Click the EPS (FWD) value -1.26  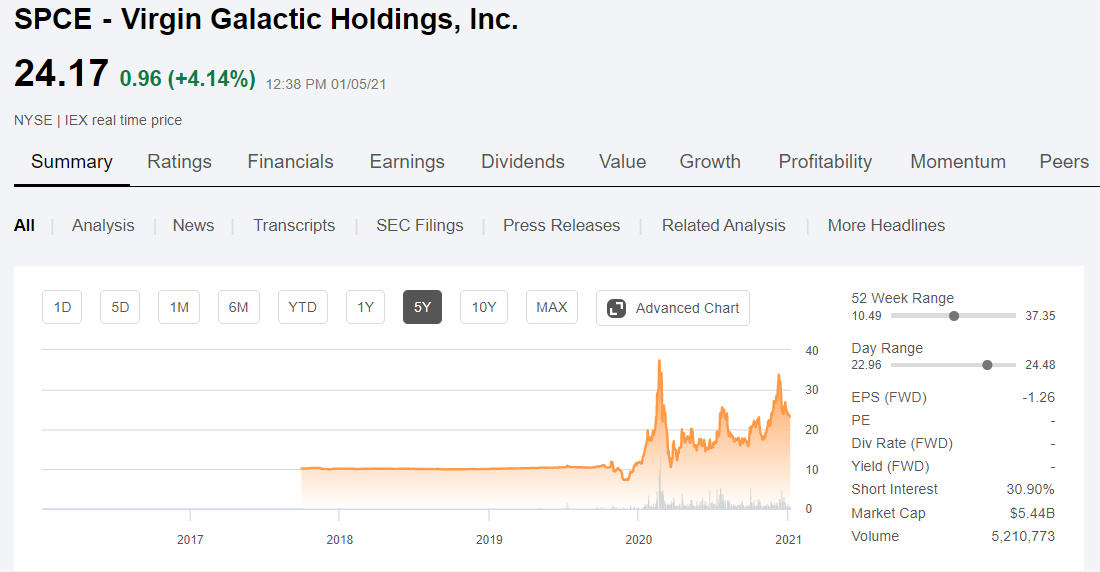point(1038,397)
